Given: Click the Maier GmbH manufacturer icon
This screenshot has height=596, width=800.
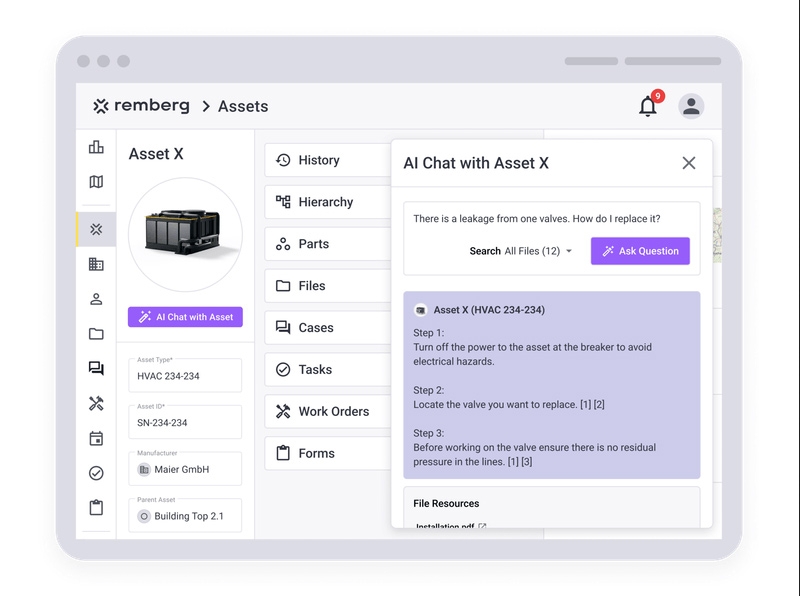Looking at the screenshot, I should click(x=144, y=469).
